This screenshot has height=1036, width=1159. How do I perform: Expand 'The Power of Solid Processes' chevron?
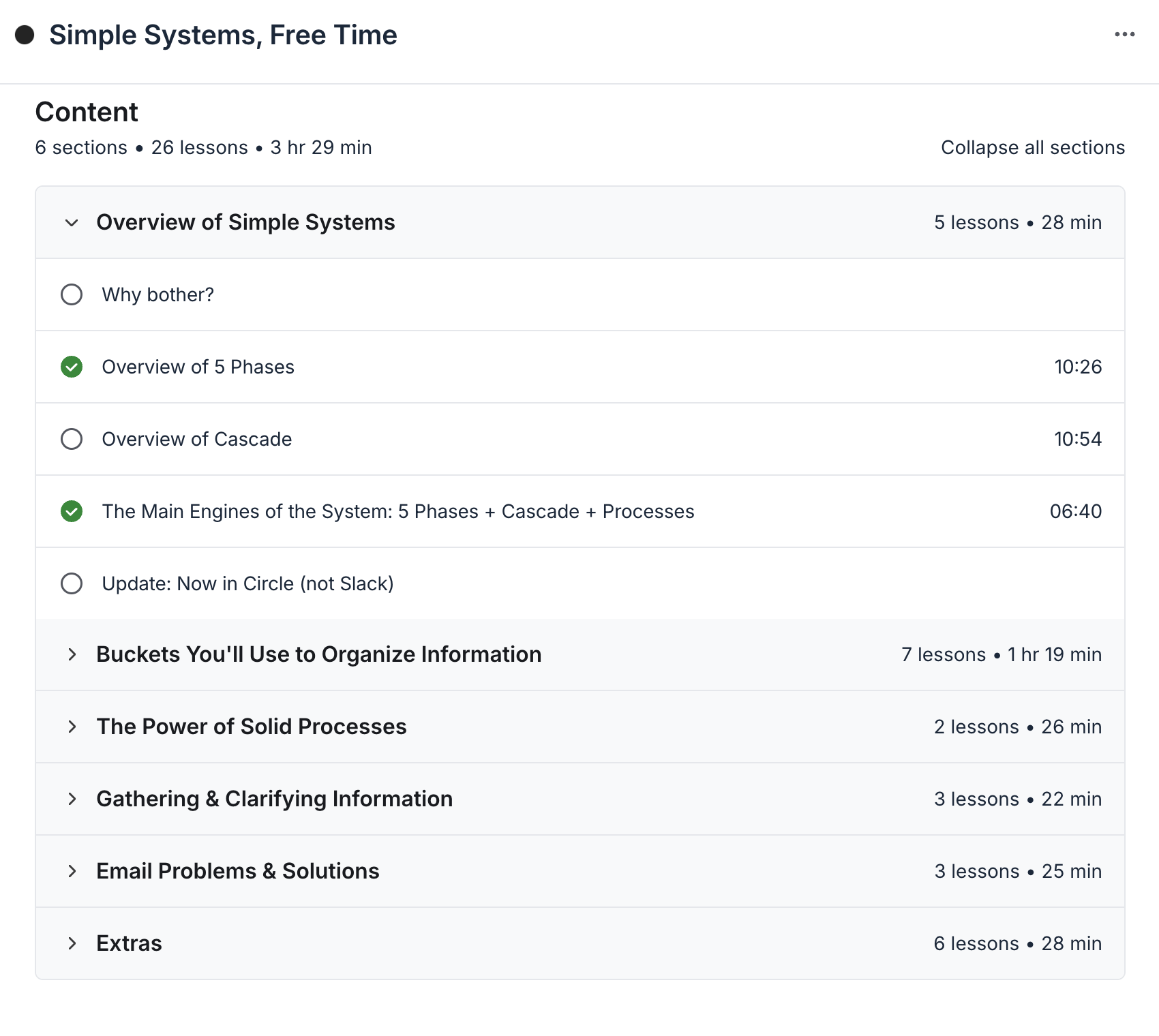tap(72, 727)
